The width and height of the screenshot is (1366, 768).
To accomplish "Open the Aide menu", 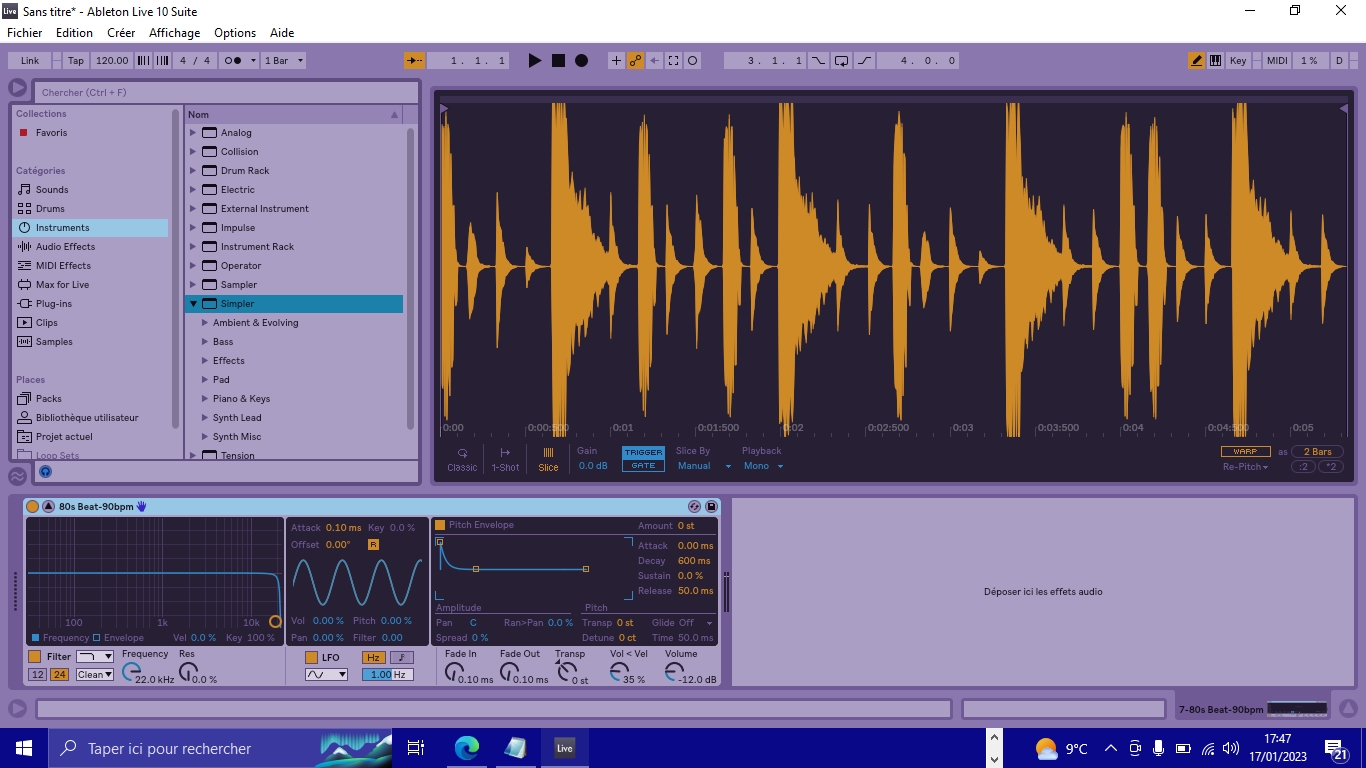I will click(x=282, y=33).
